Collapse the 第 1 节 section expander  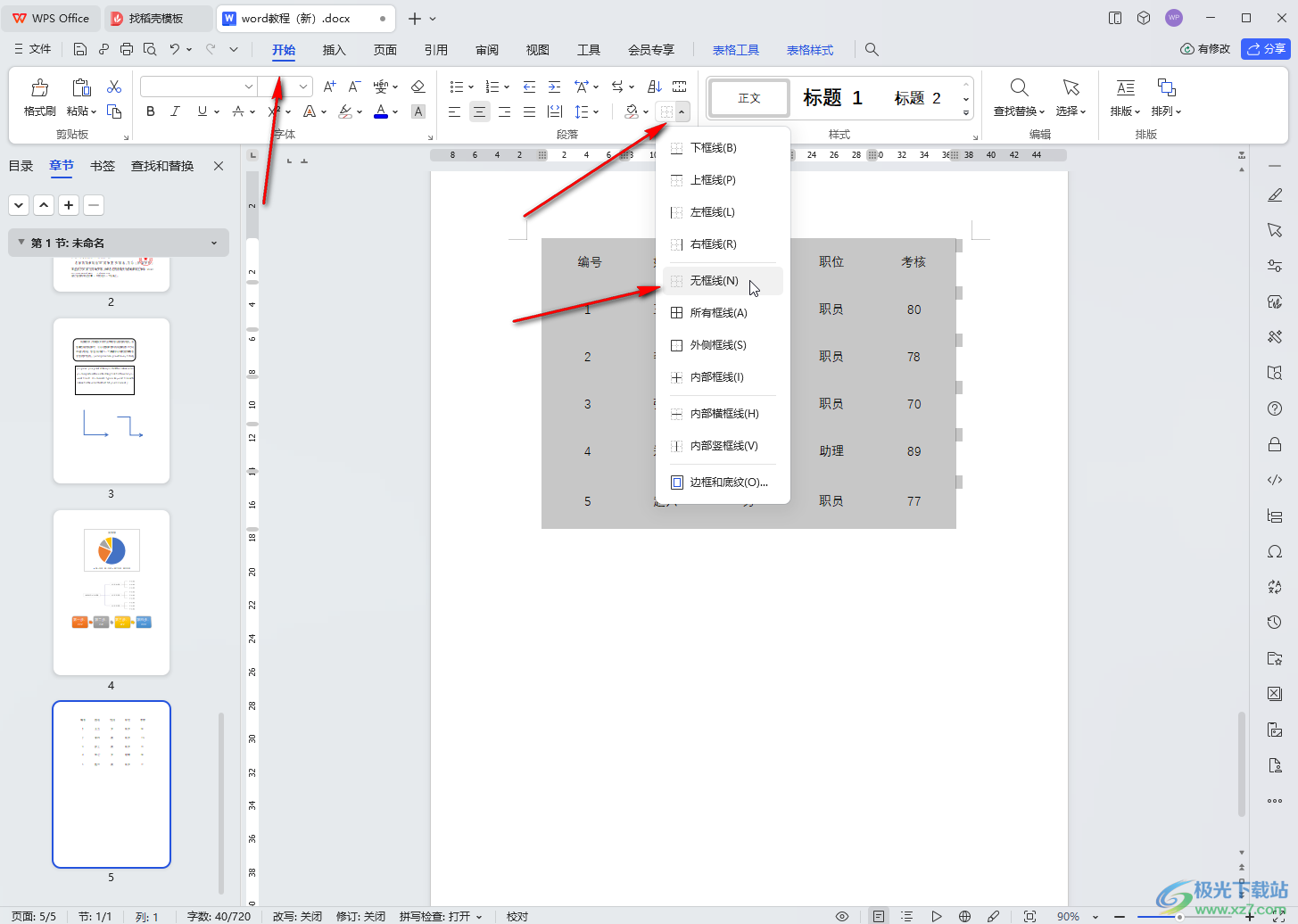(x=21, y=243)
